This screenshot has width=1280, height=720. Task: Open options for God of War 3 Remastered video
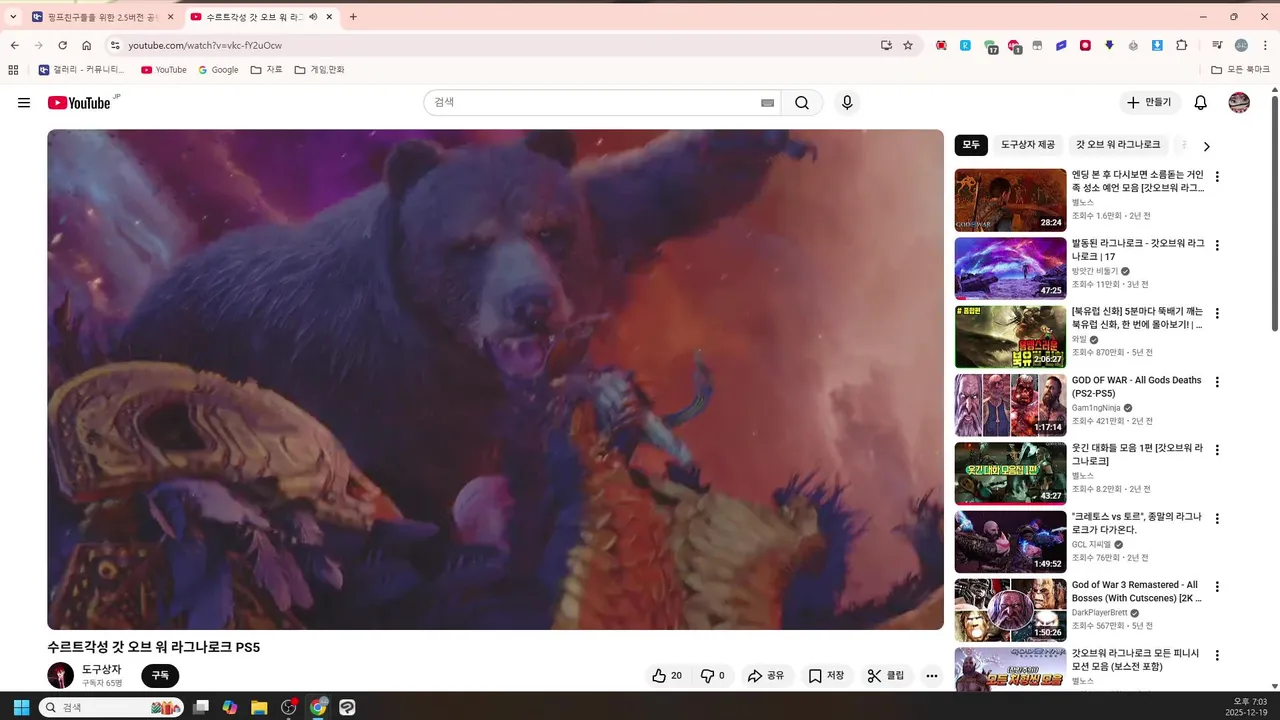pos(1217,587)
